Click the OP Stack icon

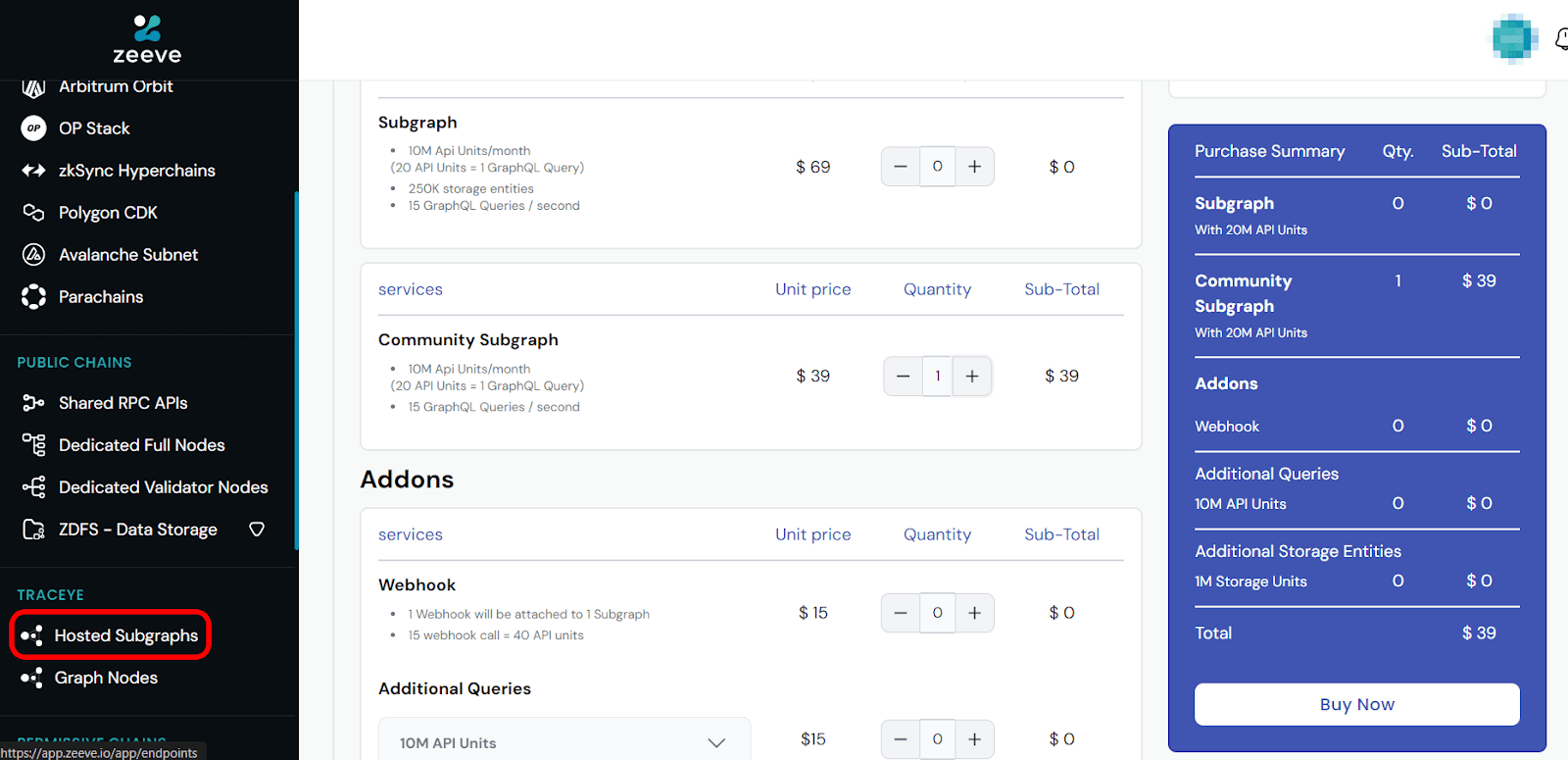33,128
